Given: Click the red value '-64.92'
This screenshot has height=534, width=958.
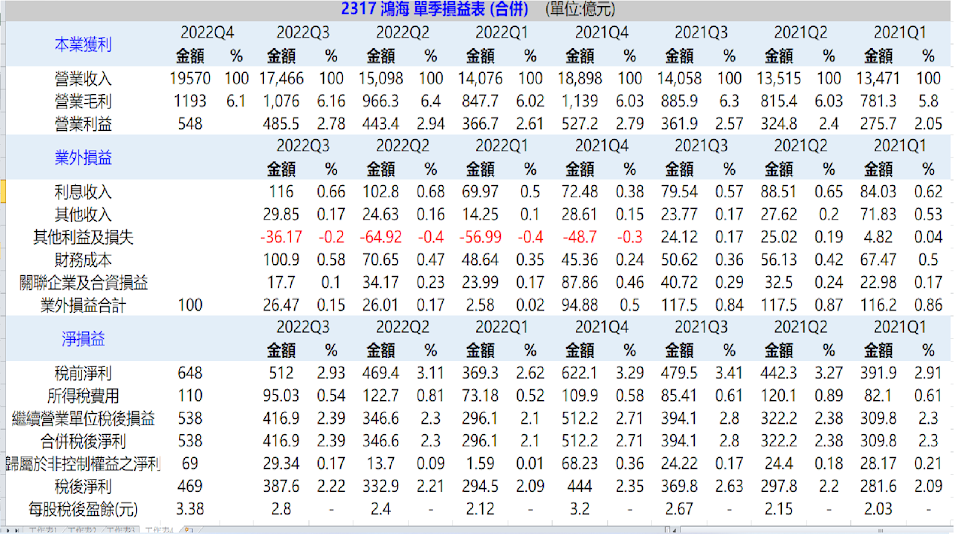Looking at the screenshot, I should (x=381, y=237).
